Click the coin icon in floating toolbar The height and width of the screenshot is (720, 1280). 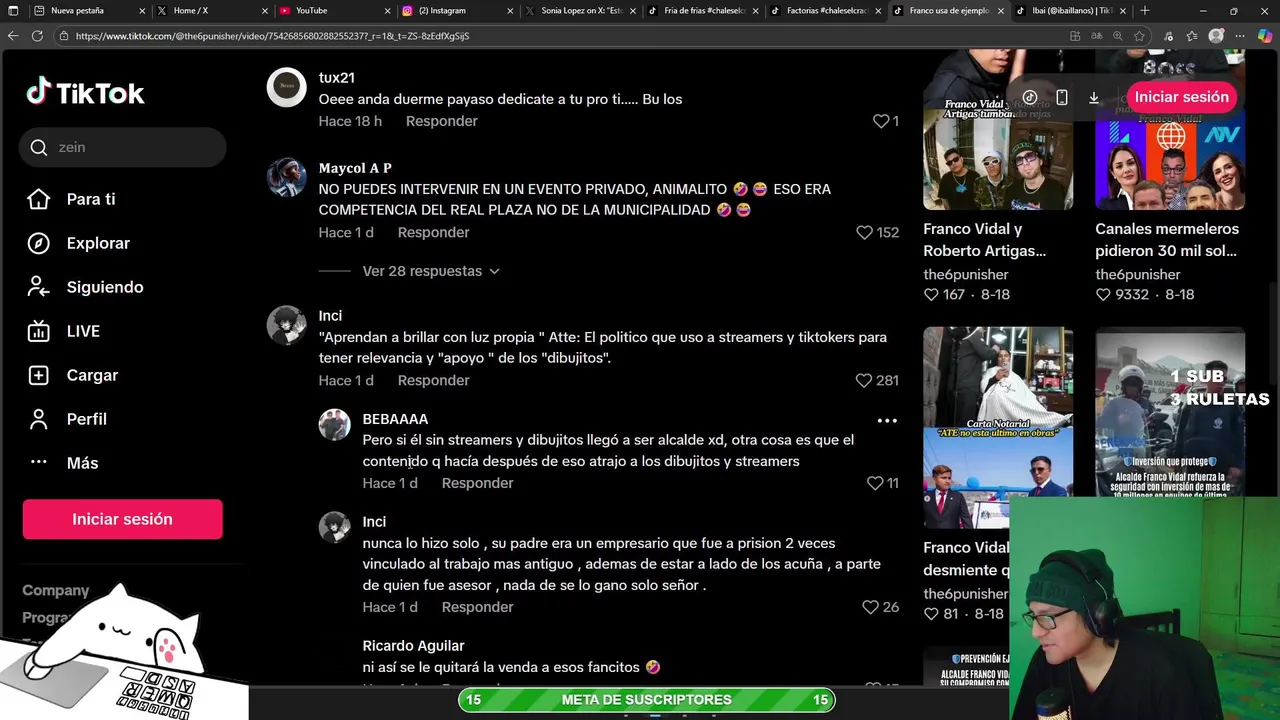tap(1030, 97)
